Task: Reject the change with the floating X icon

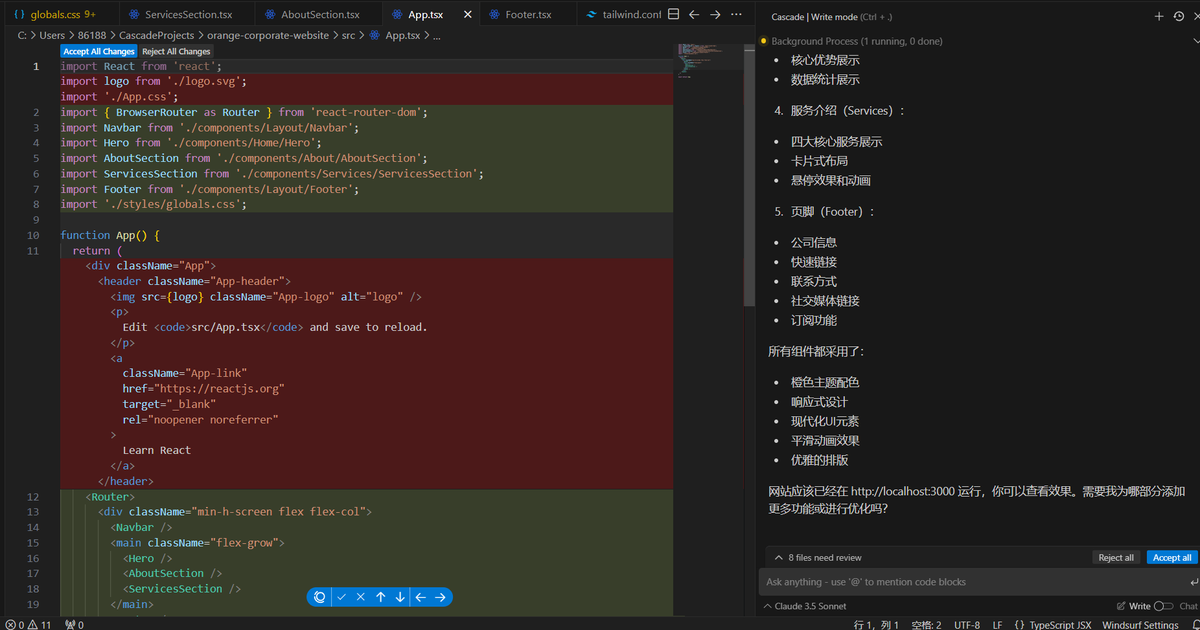Action: click(361, 597)
